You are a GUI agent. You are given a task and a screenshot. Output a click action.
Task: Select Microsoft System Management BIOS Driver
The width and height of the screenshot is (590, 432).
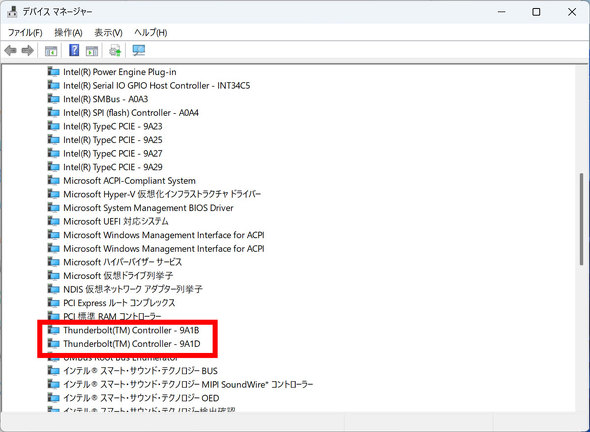click(x=148, y=208)
